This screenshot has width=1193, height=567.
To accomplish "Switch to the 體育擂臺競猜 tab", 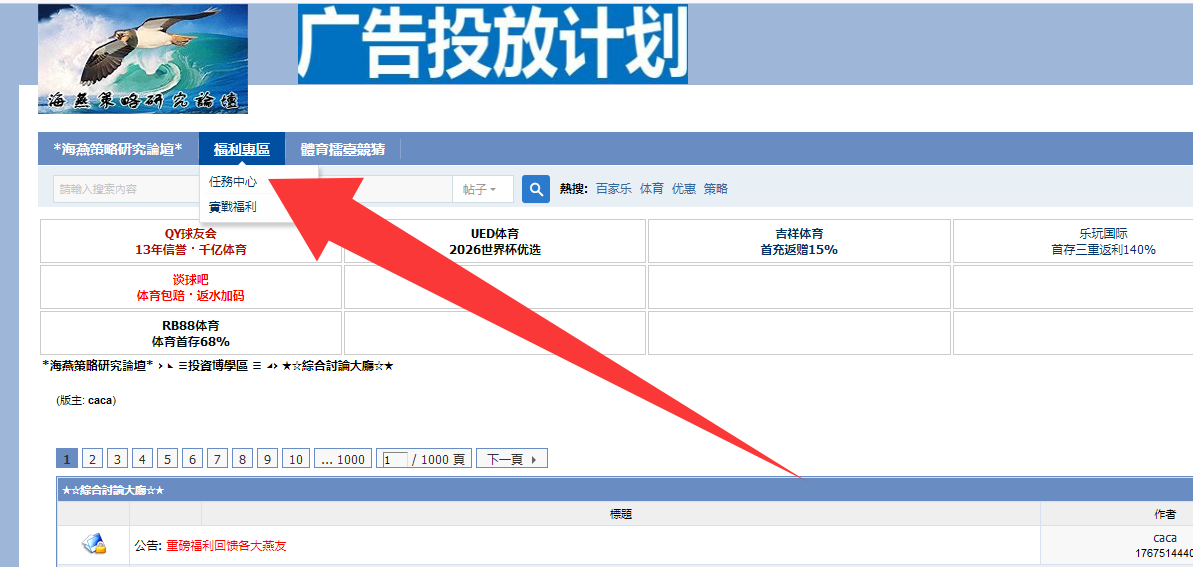I will pos(343,149).
